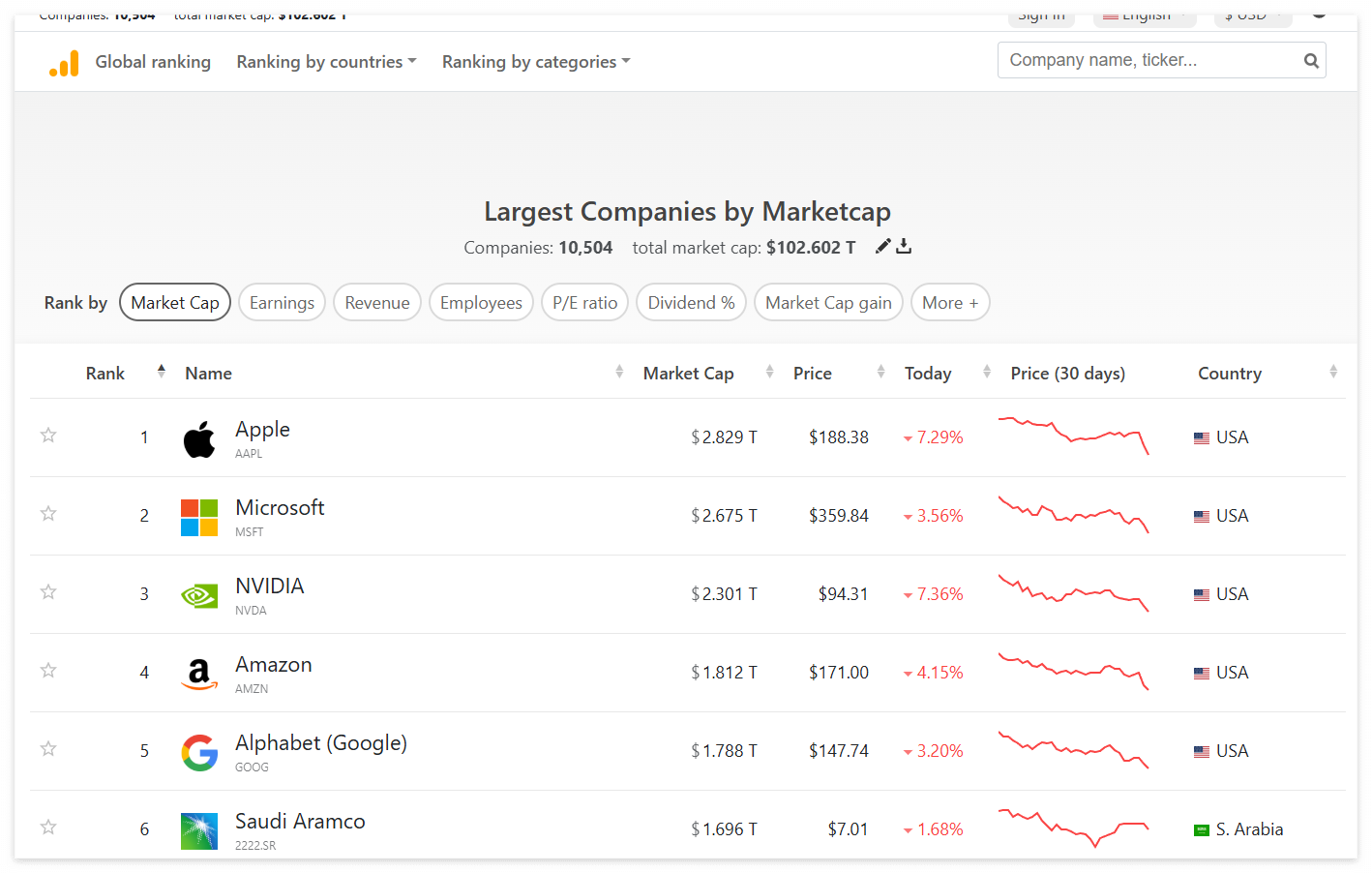Select the Dividend % rank tab
Screen dimensions: 1372x873
point(691,303)
